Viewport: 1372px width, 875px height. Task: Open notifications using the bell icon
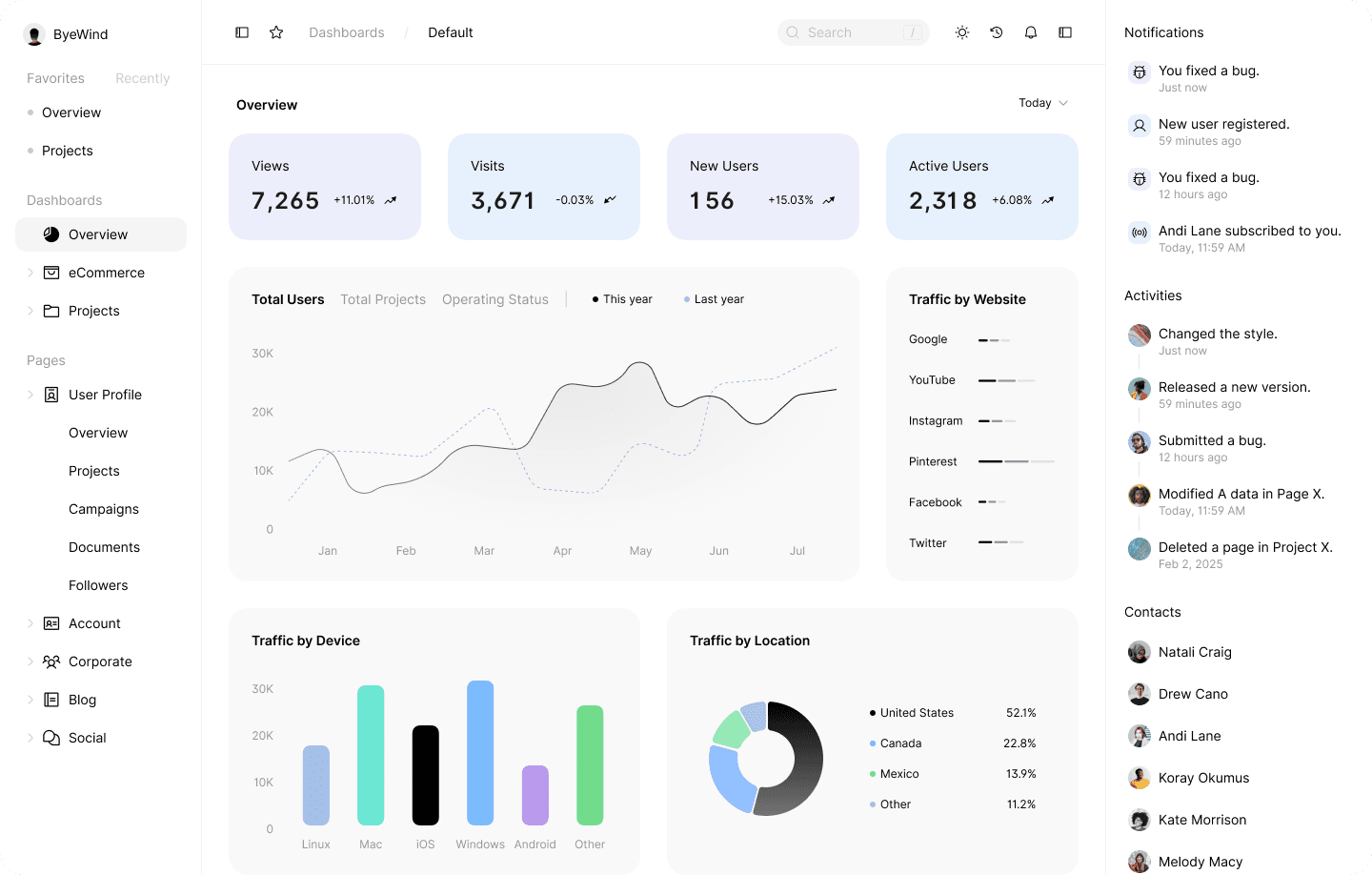(1030, 31)
